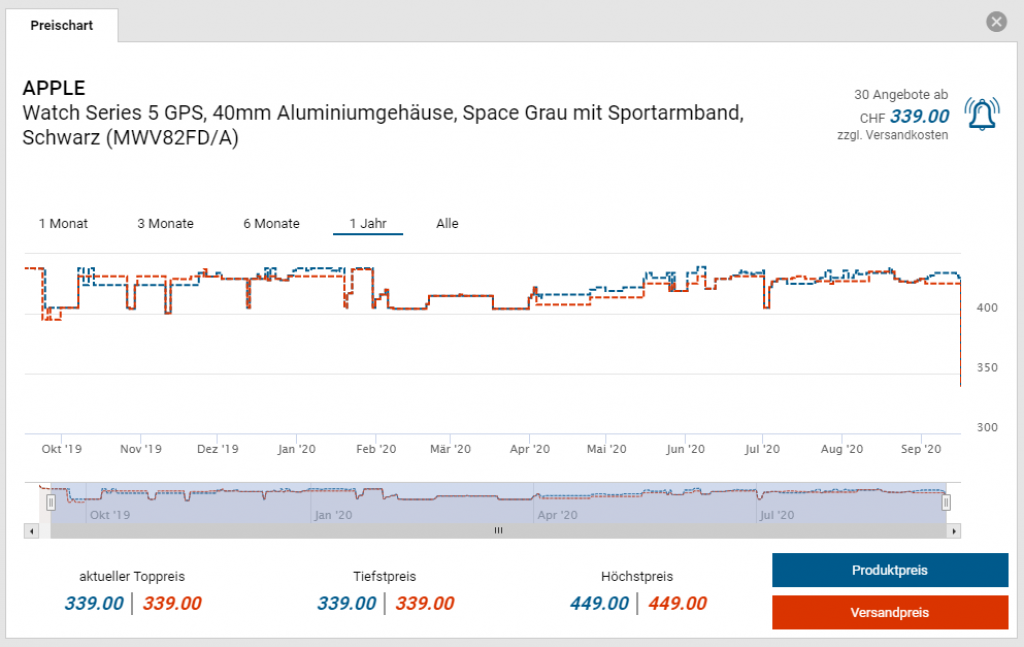1024x647 pixels.
Task: Select the 3 Monate range
Action: (165, 223)
